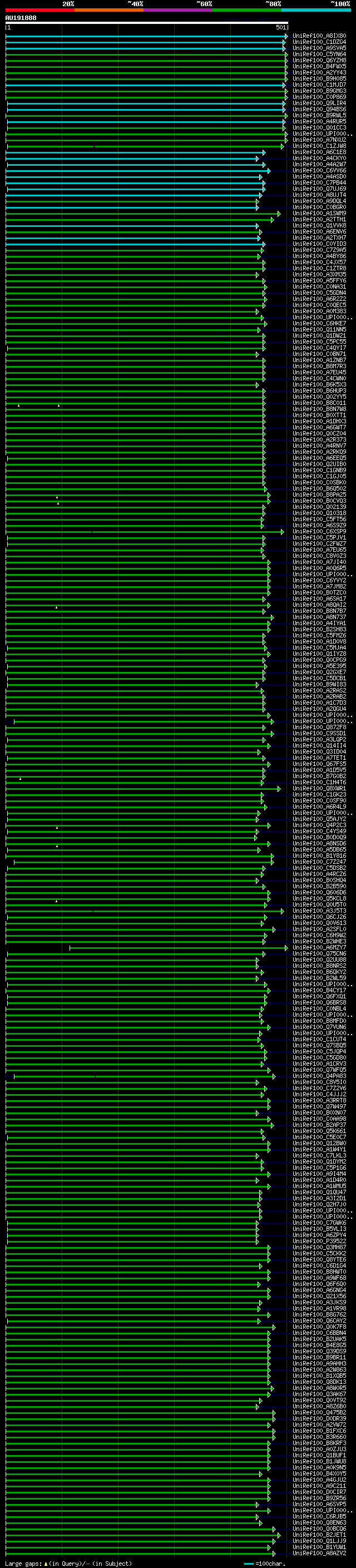Click hit label UniRef100_B9GMG3
Image resolution: width=356 pixels, height=1568 pixels.
(319, 91)
